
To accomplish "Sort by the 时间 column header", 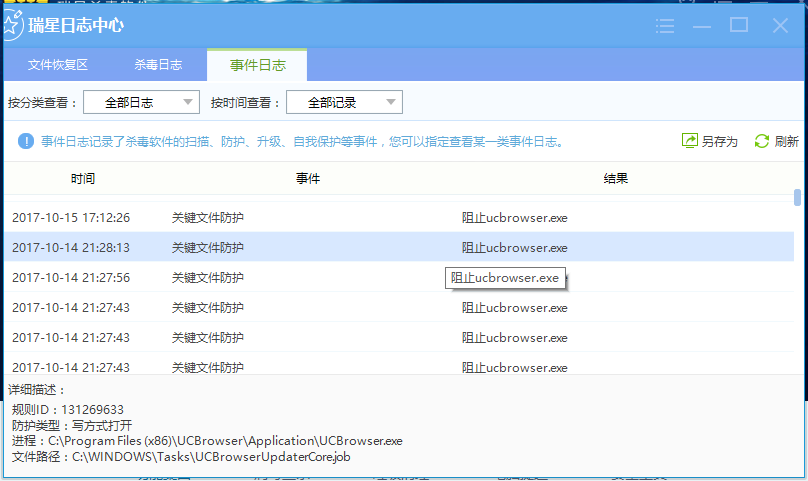I will (82, 179).
